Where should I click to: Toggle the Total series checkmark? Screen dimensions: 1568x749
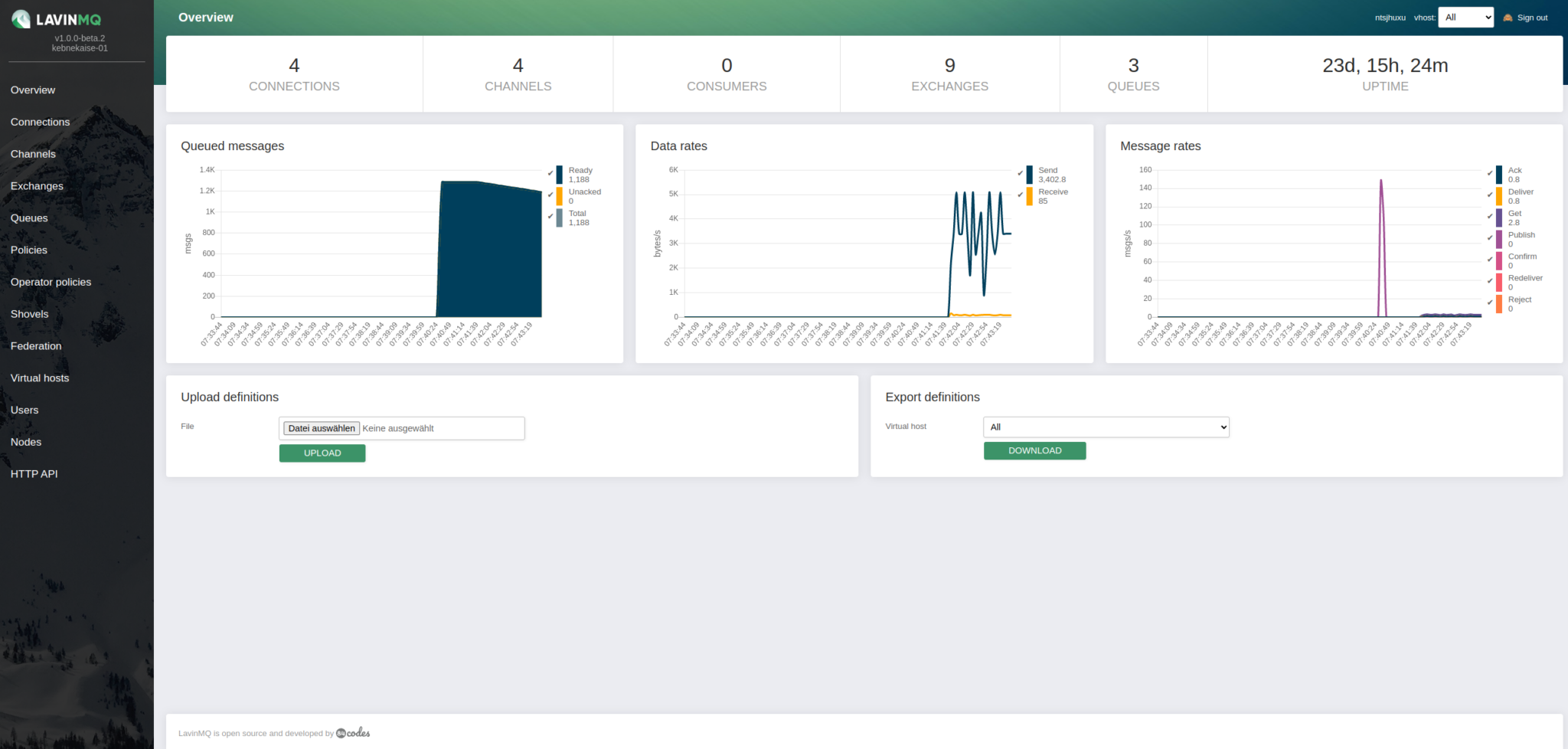550,217
